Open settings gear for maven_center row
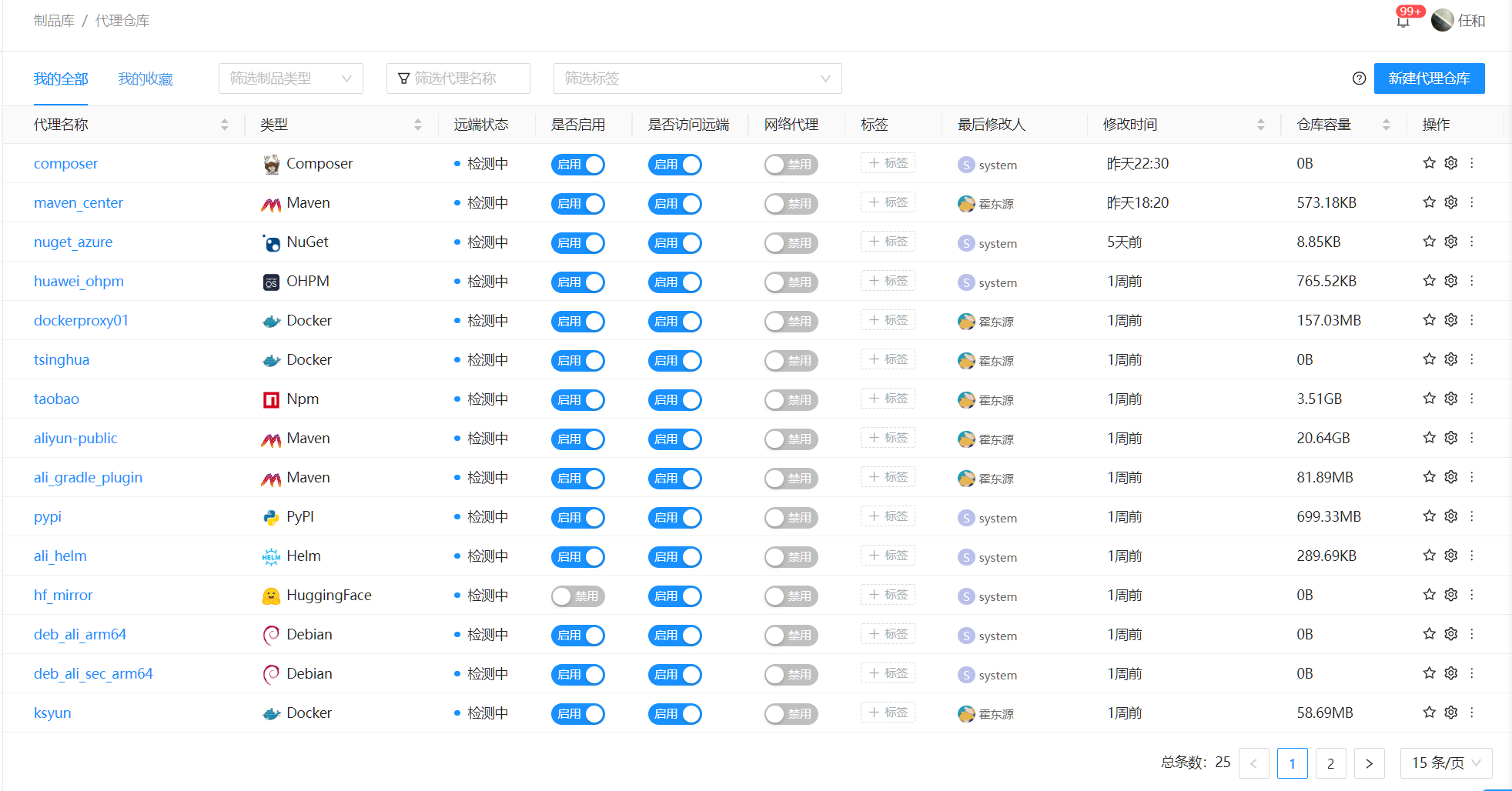The image size is (1512, 791). pyautogui.click(x=1450, y=202)
